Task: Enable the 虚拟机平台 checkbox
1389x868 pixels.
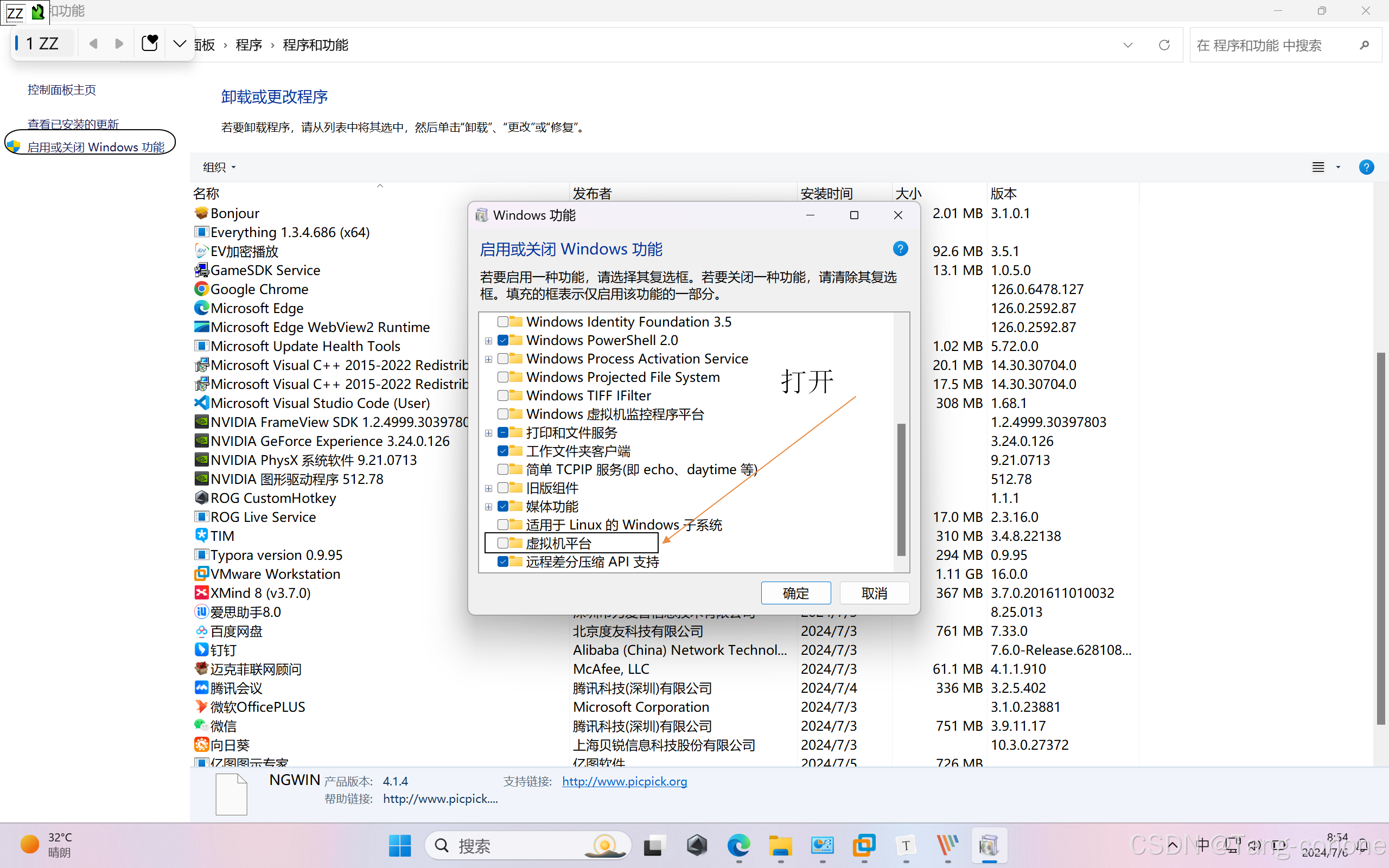Action: click(503, 543)
